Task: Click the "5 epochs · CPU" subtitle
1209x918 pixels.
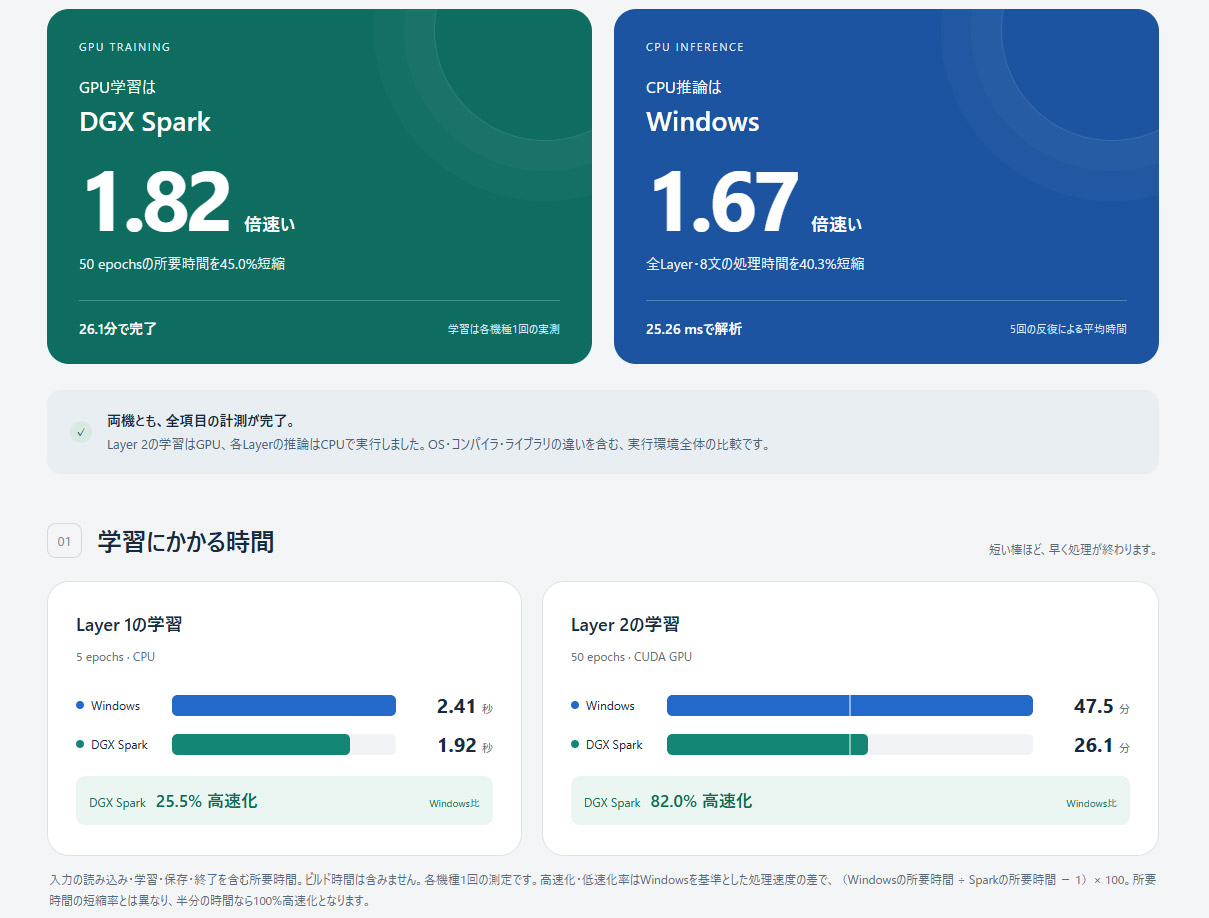Action: (115, 657)
